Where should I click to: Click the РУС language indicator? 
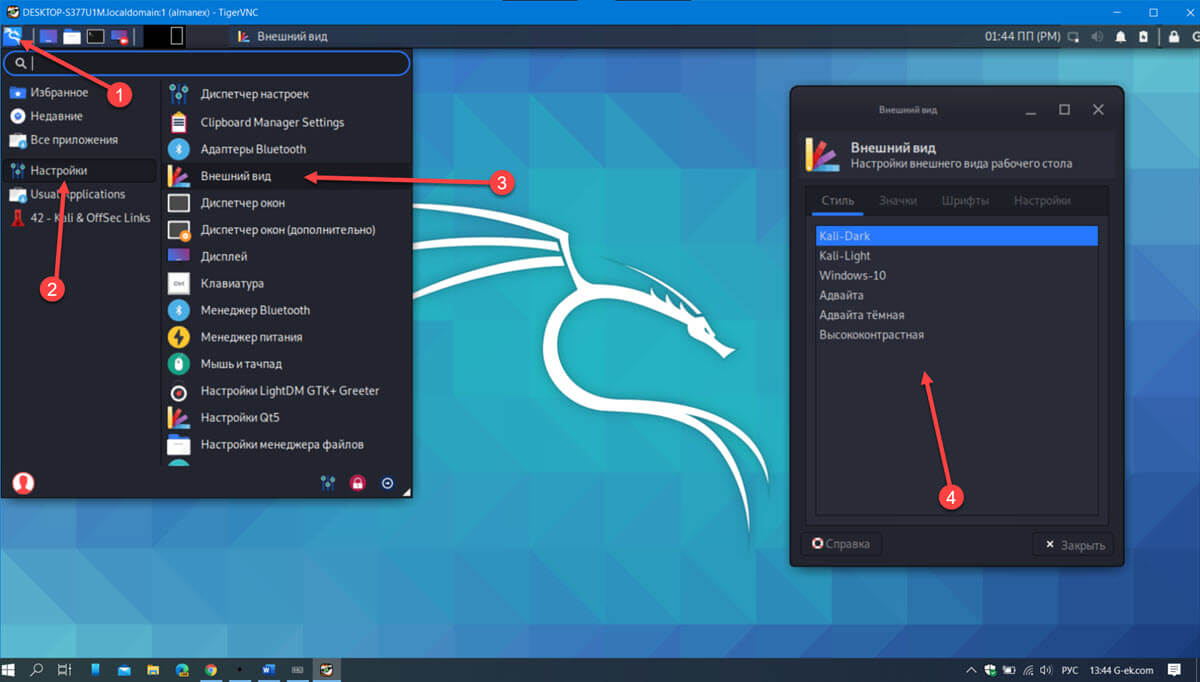click(x=1069, y=670)
